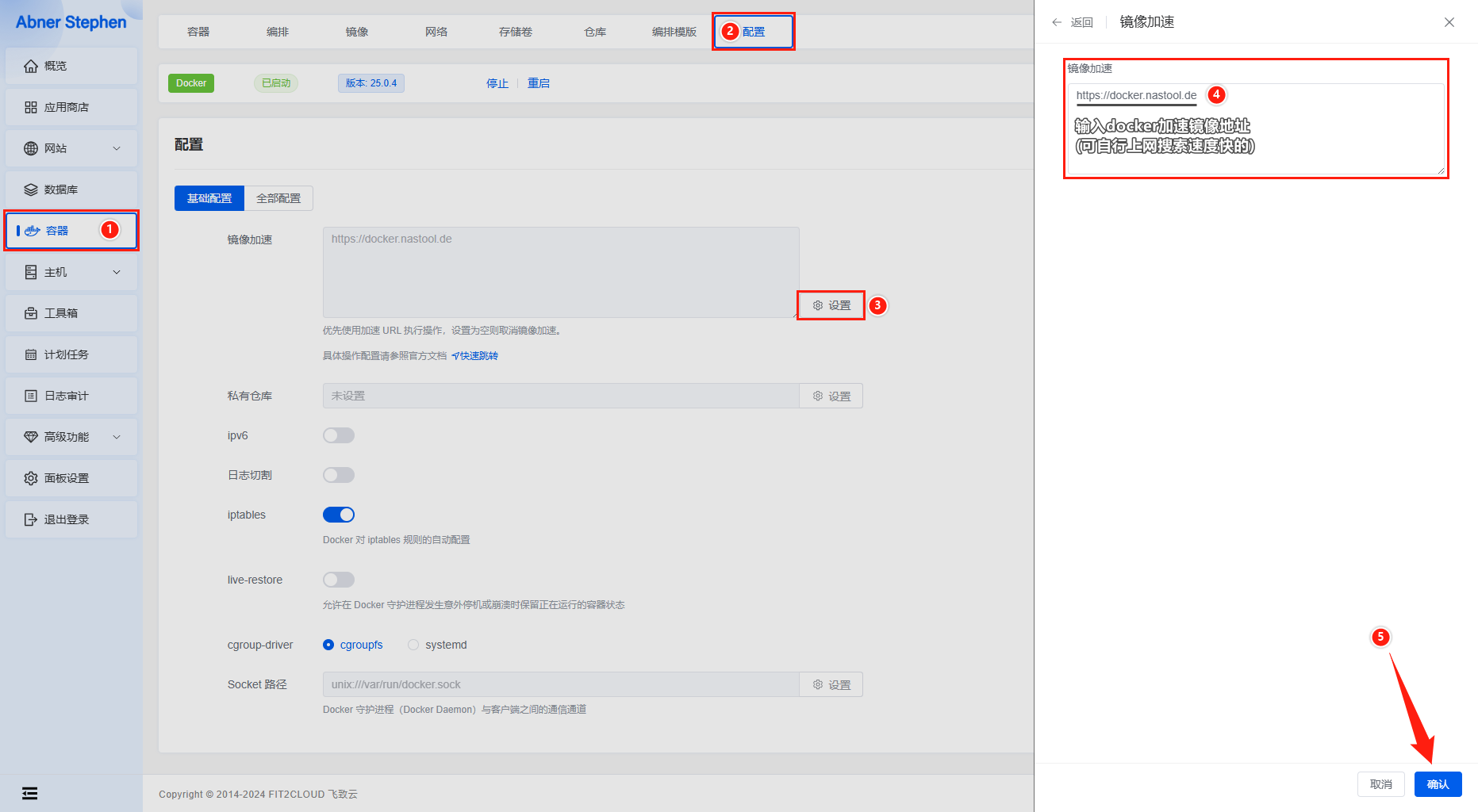The image size is (1478, 812).
Task: Click 确认 button in drawer
Action: tap(1438, 784)
